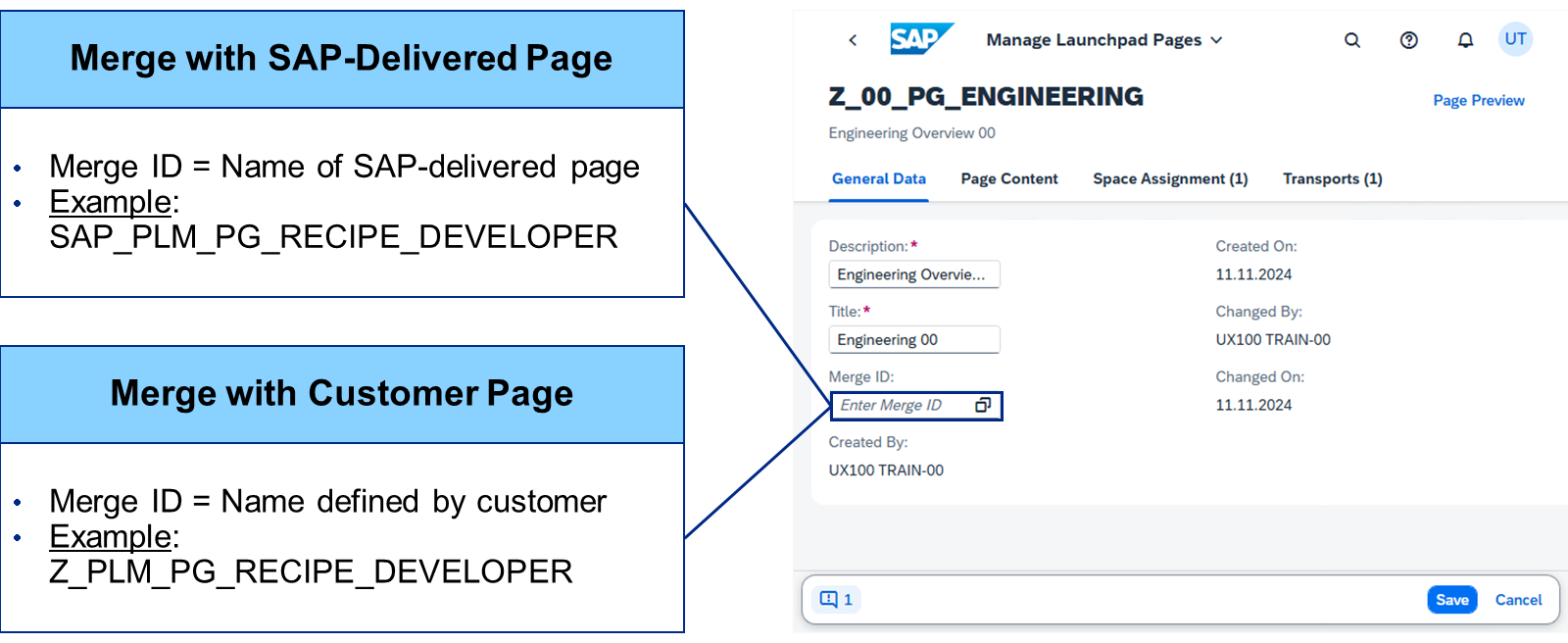
Task: Click the text Z_PLM_PG_RECIPE_DEVELOPER
Action: click(x=311, y=572)
